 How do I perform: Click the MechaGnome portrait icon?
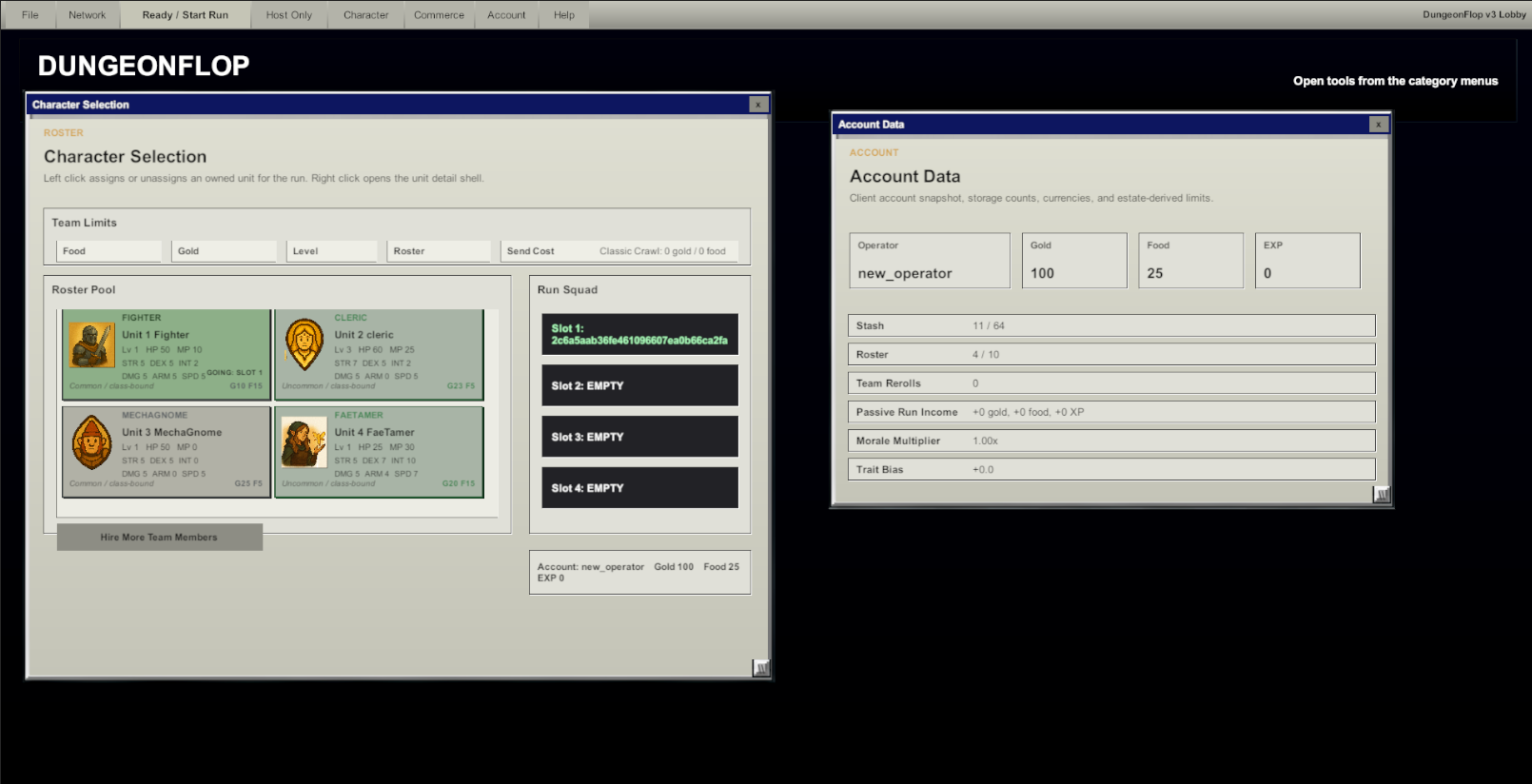point(92,443)
